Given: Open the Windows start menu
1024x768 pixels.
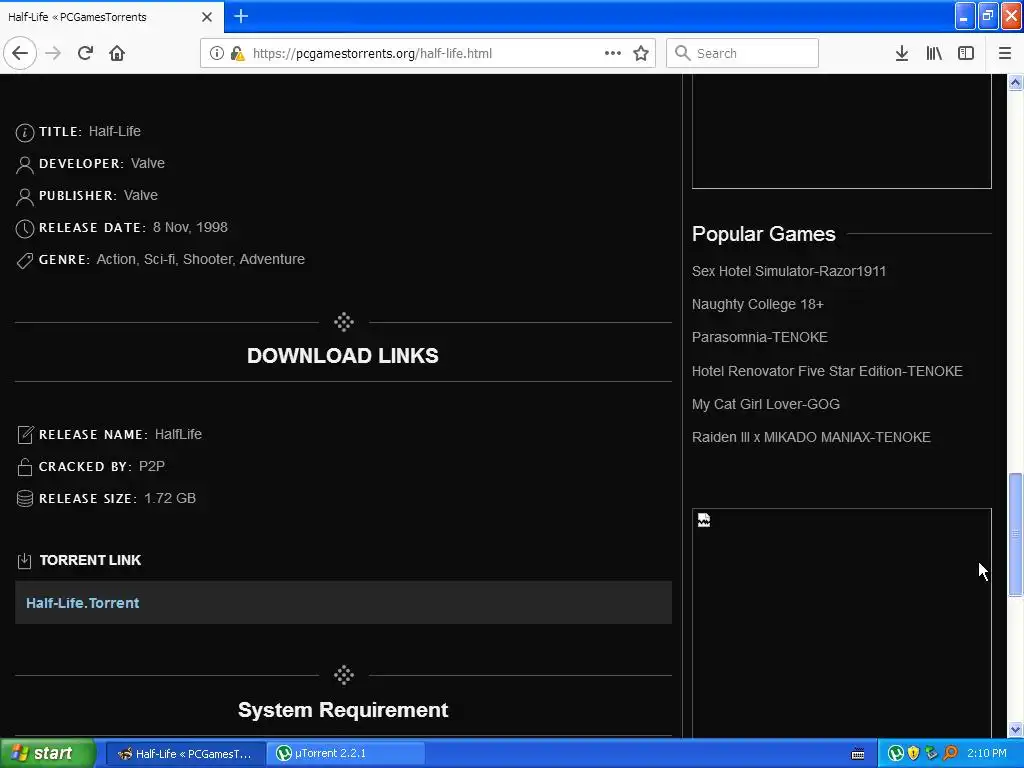Looking at the screenshot, I should [x=47, y=753].
